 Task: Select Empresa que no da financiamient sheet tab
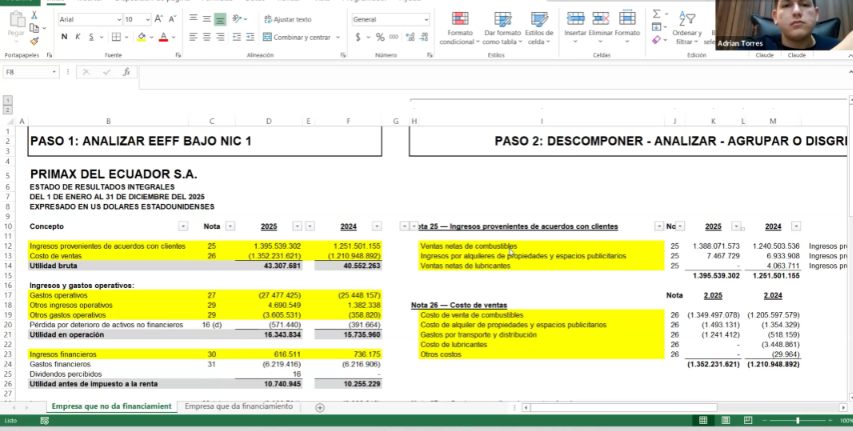coord(112,407)
